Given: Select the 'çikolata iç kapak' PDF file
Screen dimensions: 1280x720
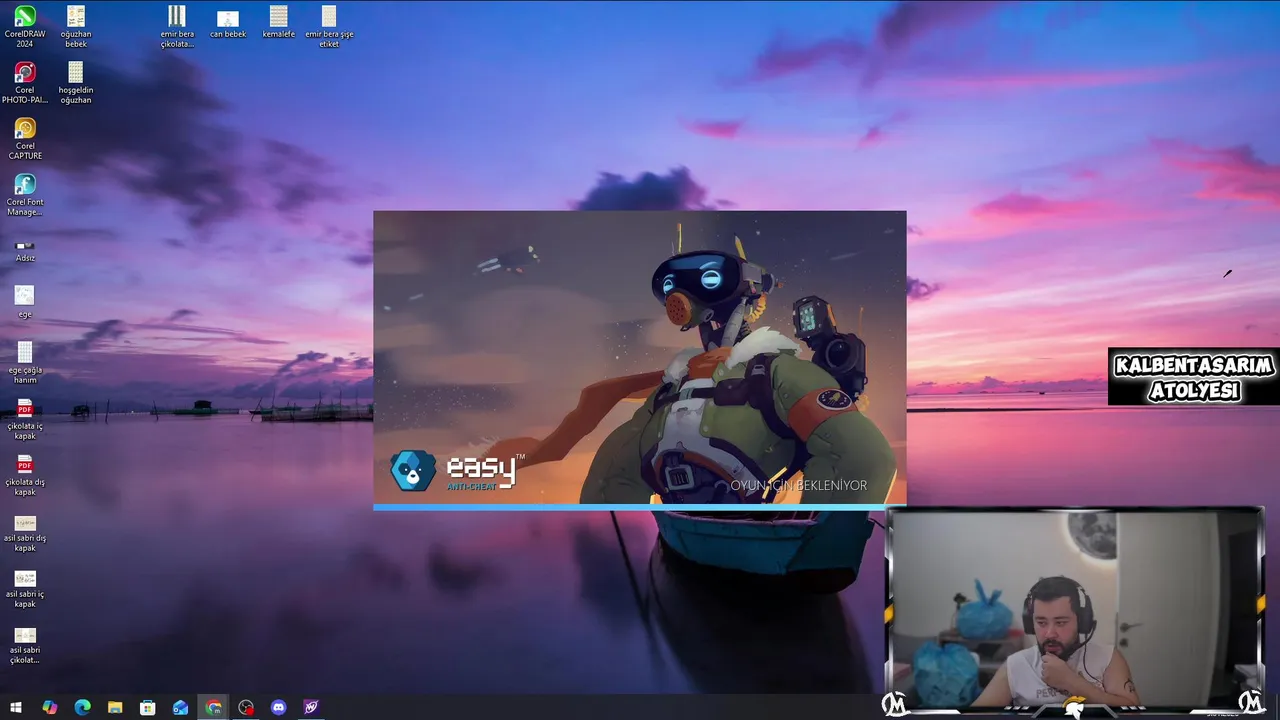Looking at the screenshot, I should coord(25,418).
